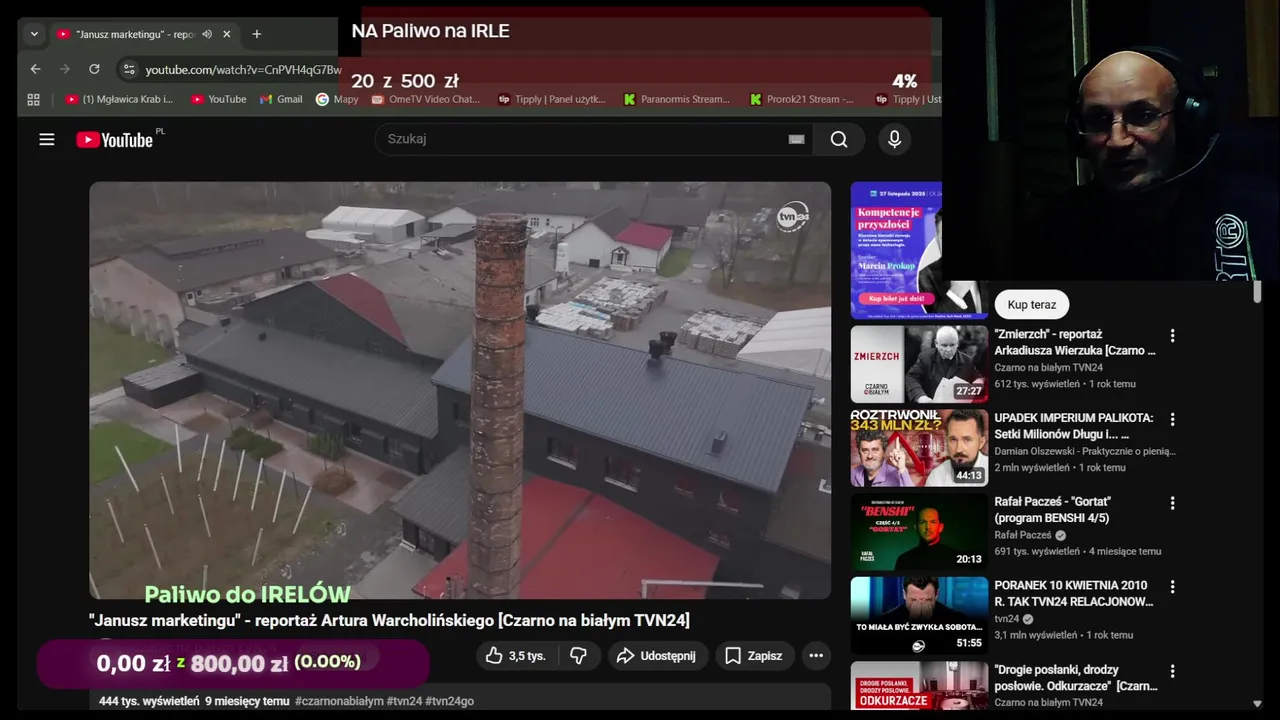Open the YouTube bookmark
Viewport: 1280px width, 720px height.
(218, 99)
